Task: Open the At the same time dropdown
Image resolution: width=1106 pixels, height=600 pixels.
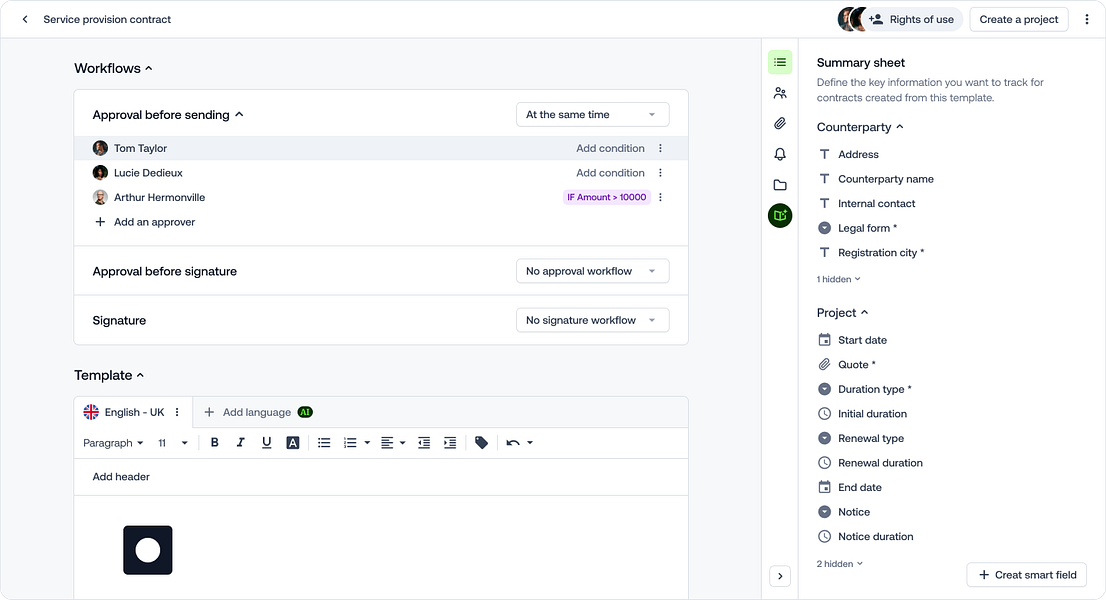Action: [592, 115]
